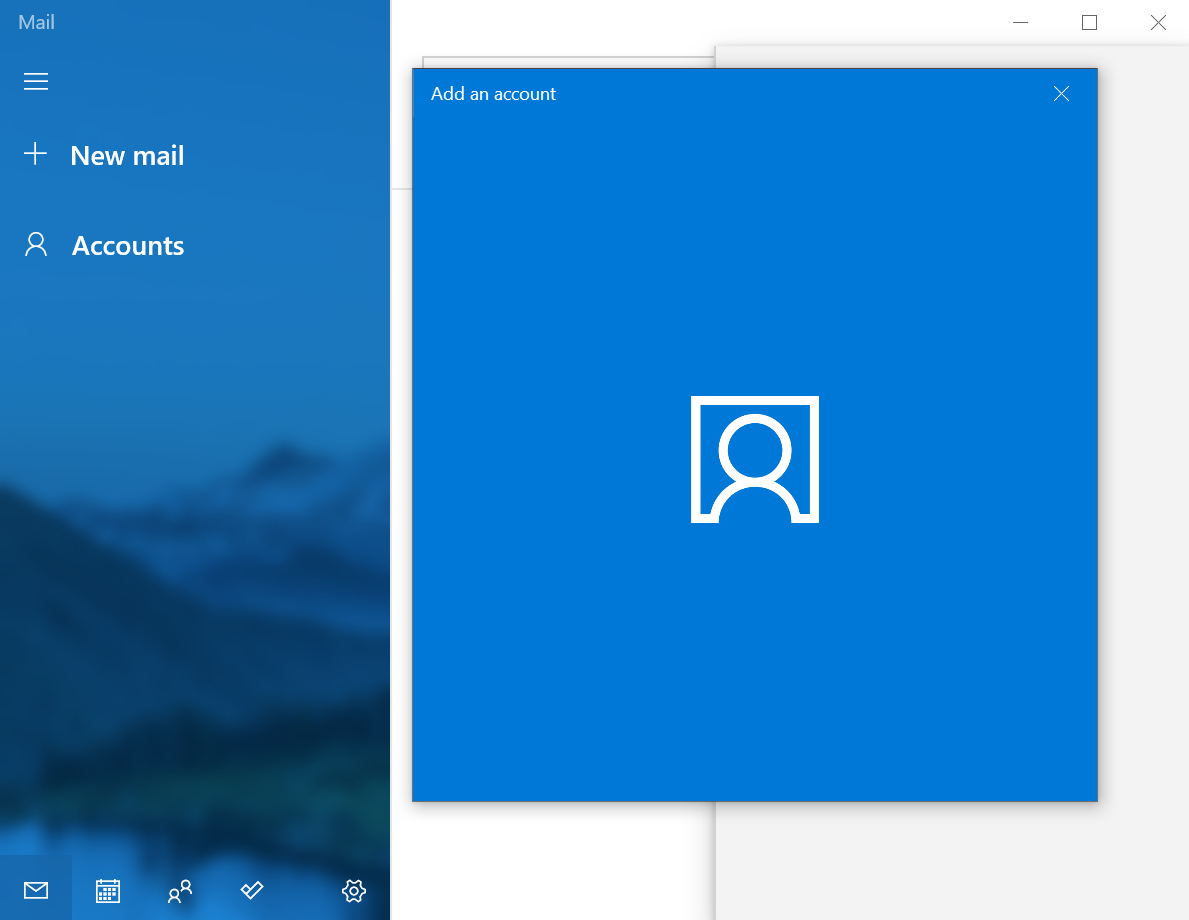Click the person icon beside Accounts
The image size is (1189, 920).
[x=36, y=245]
